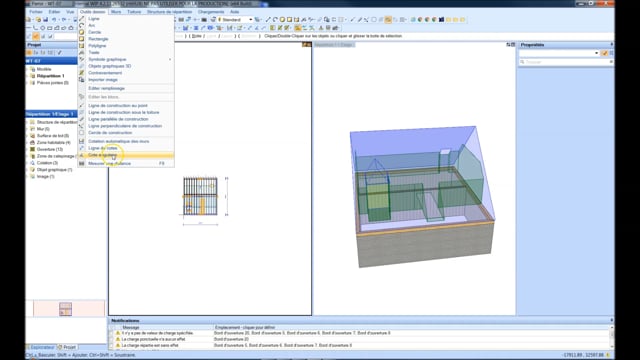This screenshot has height=360, width=640.
Task: Click the plan thumbnail preview below the tree
Action: tap(65, 309)
